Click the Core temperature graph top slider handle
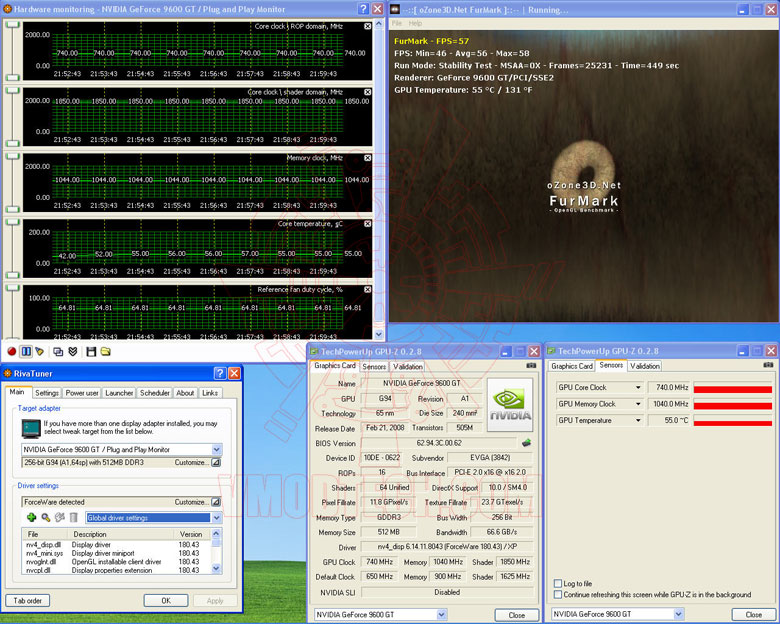 [12, 222]
